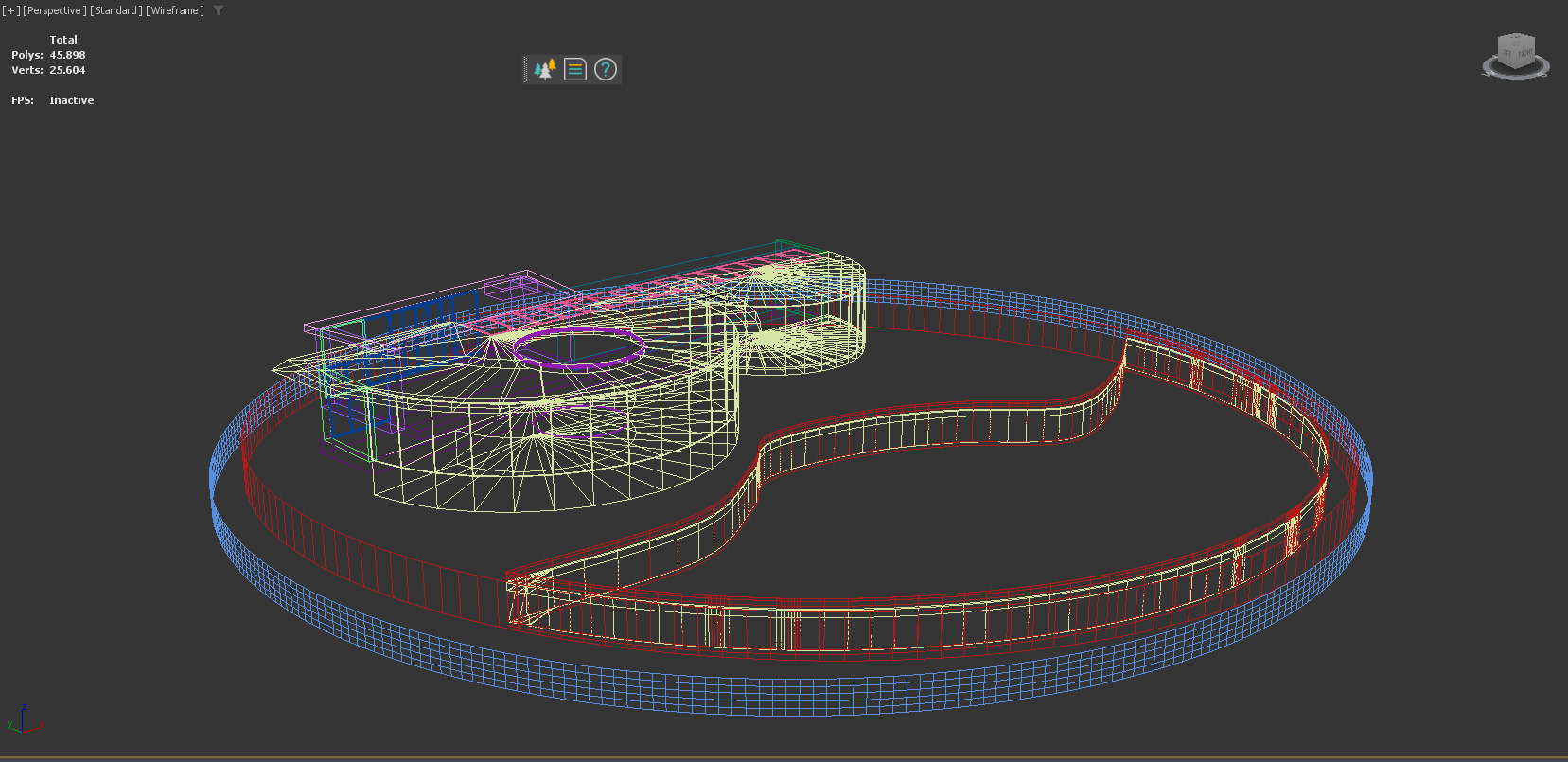Image resolution: width=1568 pixels, height=762 pixels.
Task: Click the Polys count value 45.898
Action: click(x=67, y=55)
